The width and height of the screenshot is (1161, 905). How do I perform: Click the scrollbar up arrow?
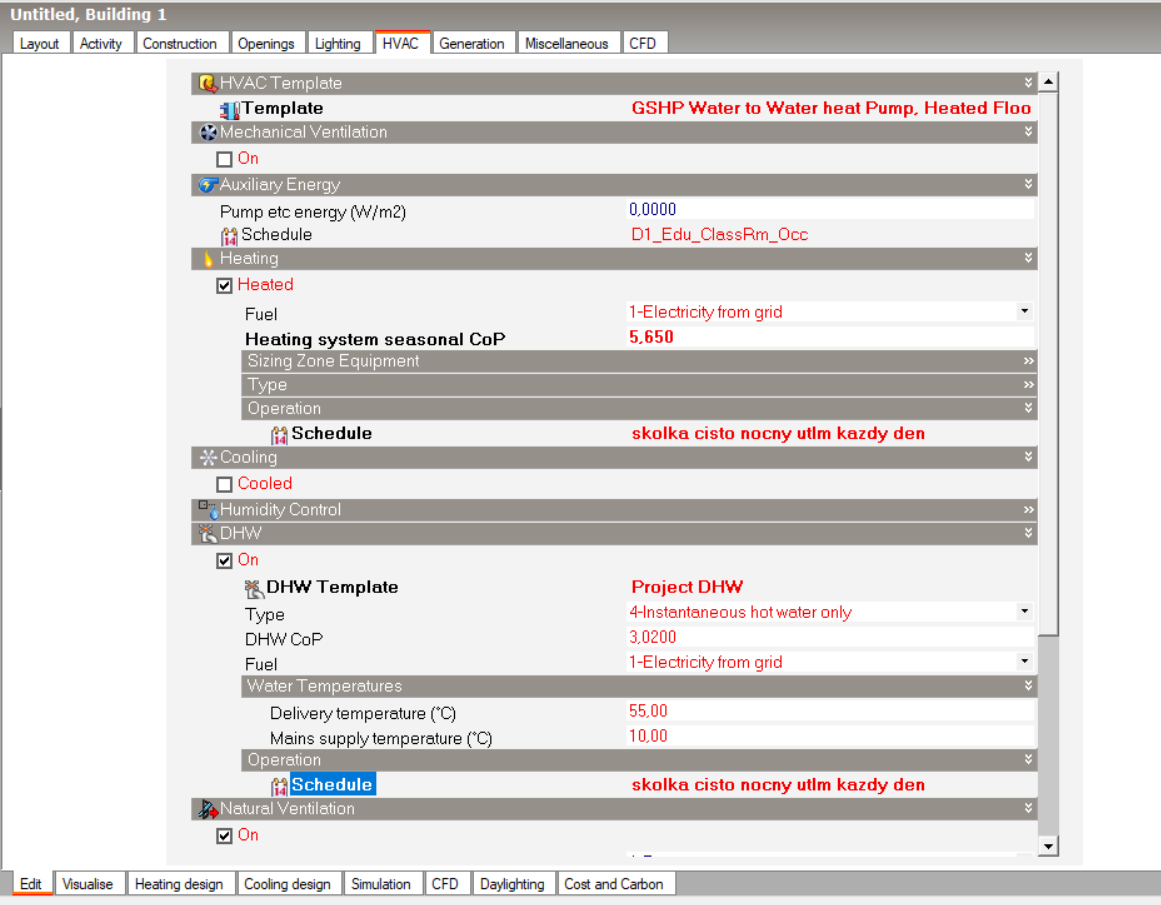(1048, 81)
